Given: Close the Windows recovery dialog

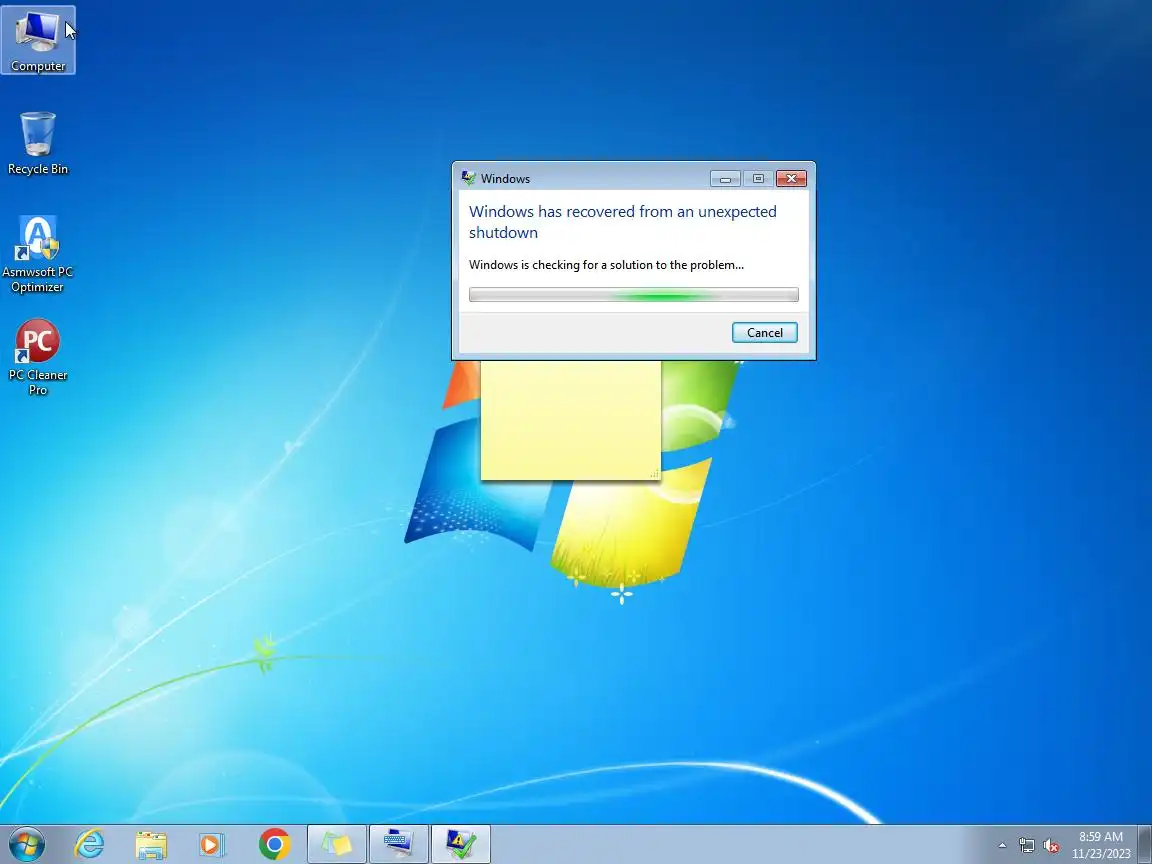Looking at the screenshot, I should pos(791,179).
